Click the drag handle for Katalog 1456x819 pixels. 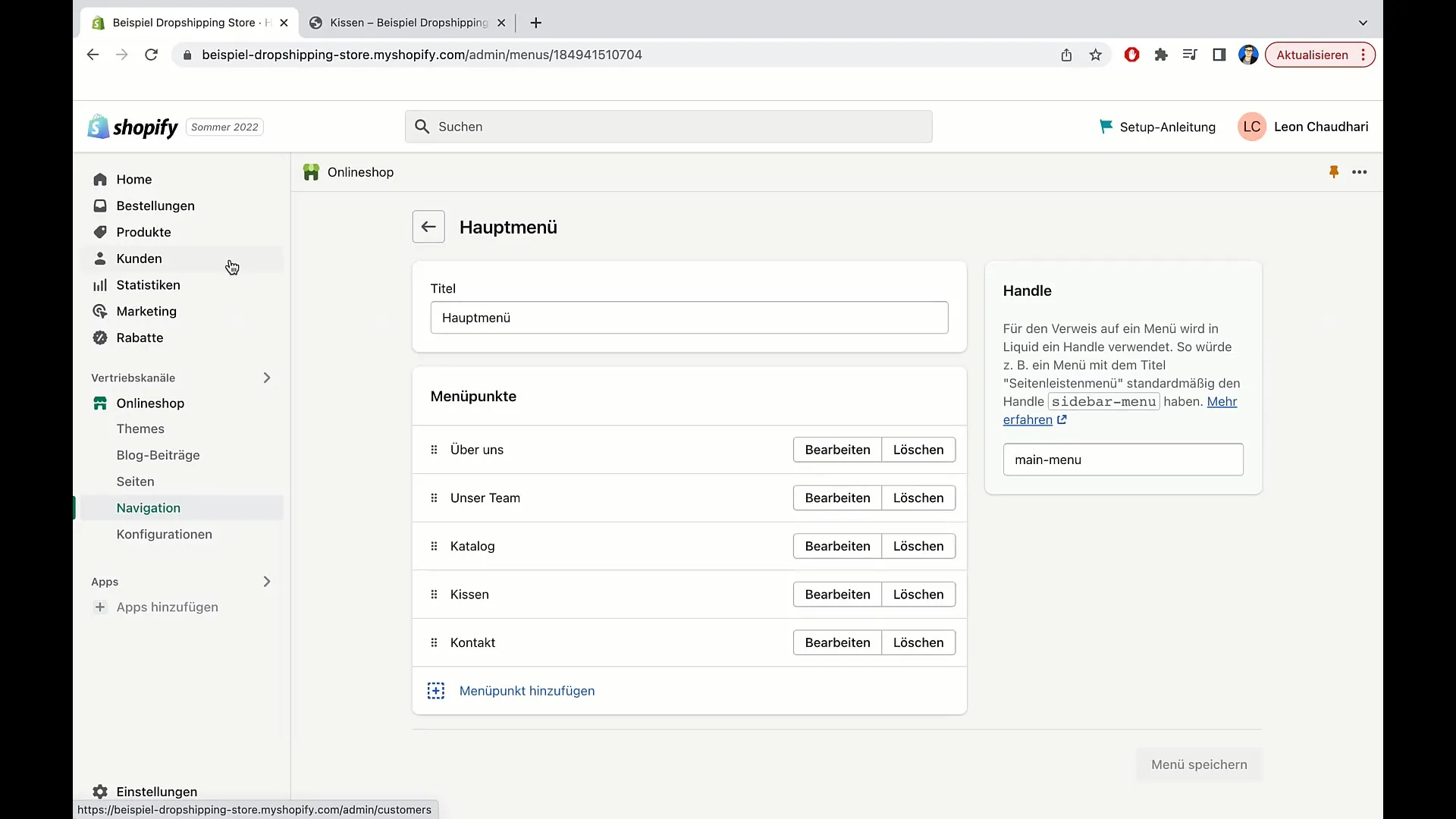434,546
